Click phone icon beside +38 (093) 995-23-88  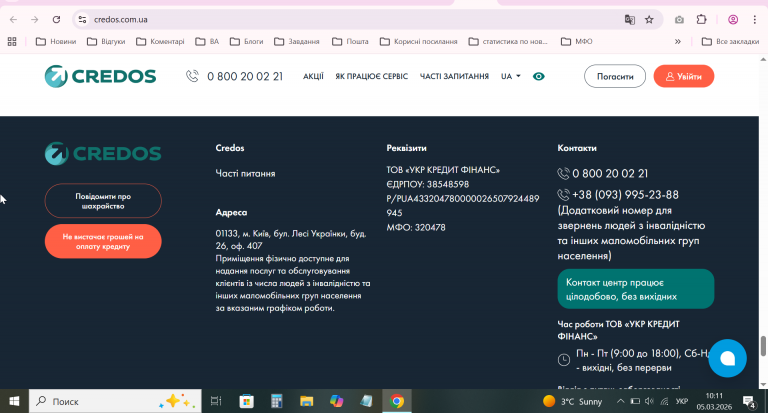(x=563, y=194)
